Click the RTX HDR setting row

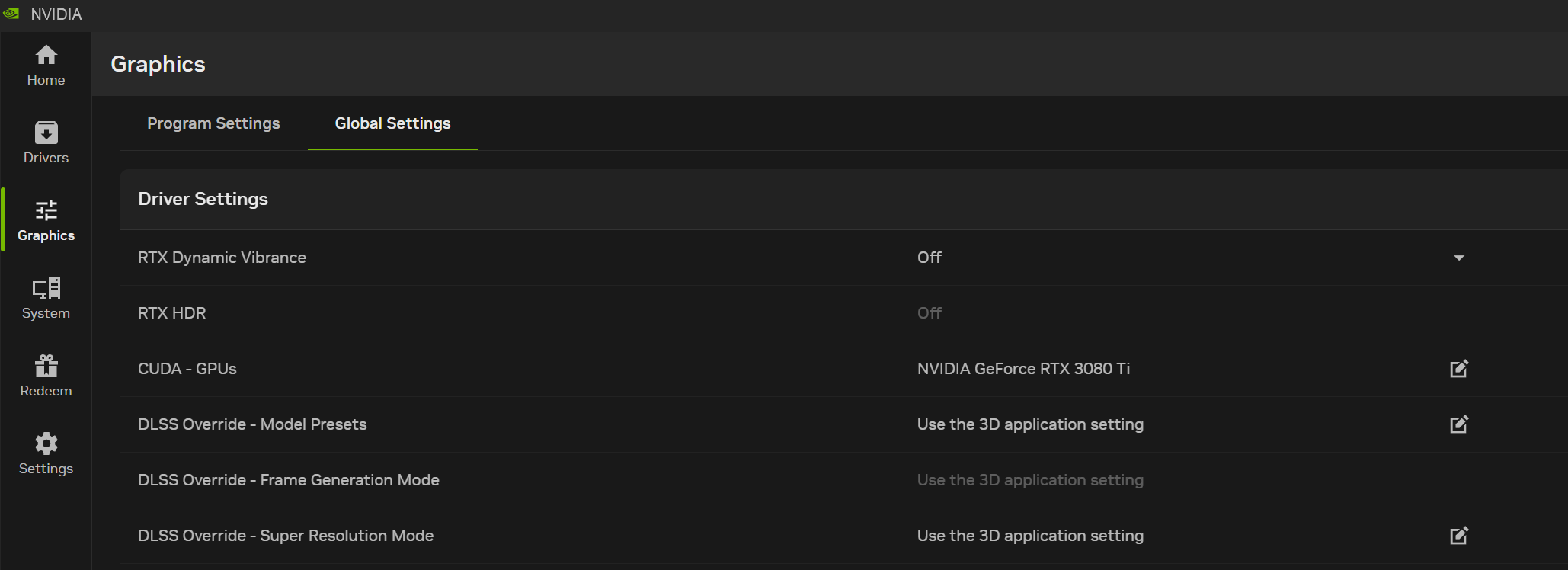[x=172, y=313]
